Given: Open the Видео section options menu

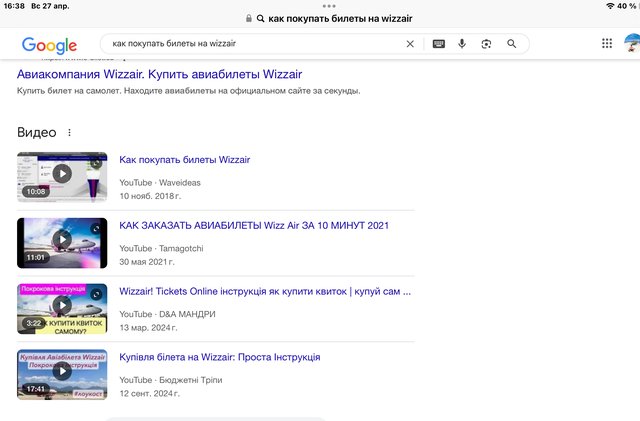Looking at the screenshot, I should (69, 132).
